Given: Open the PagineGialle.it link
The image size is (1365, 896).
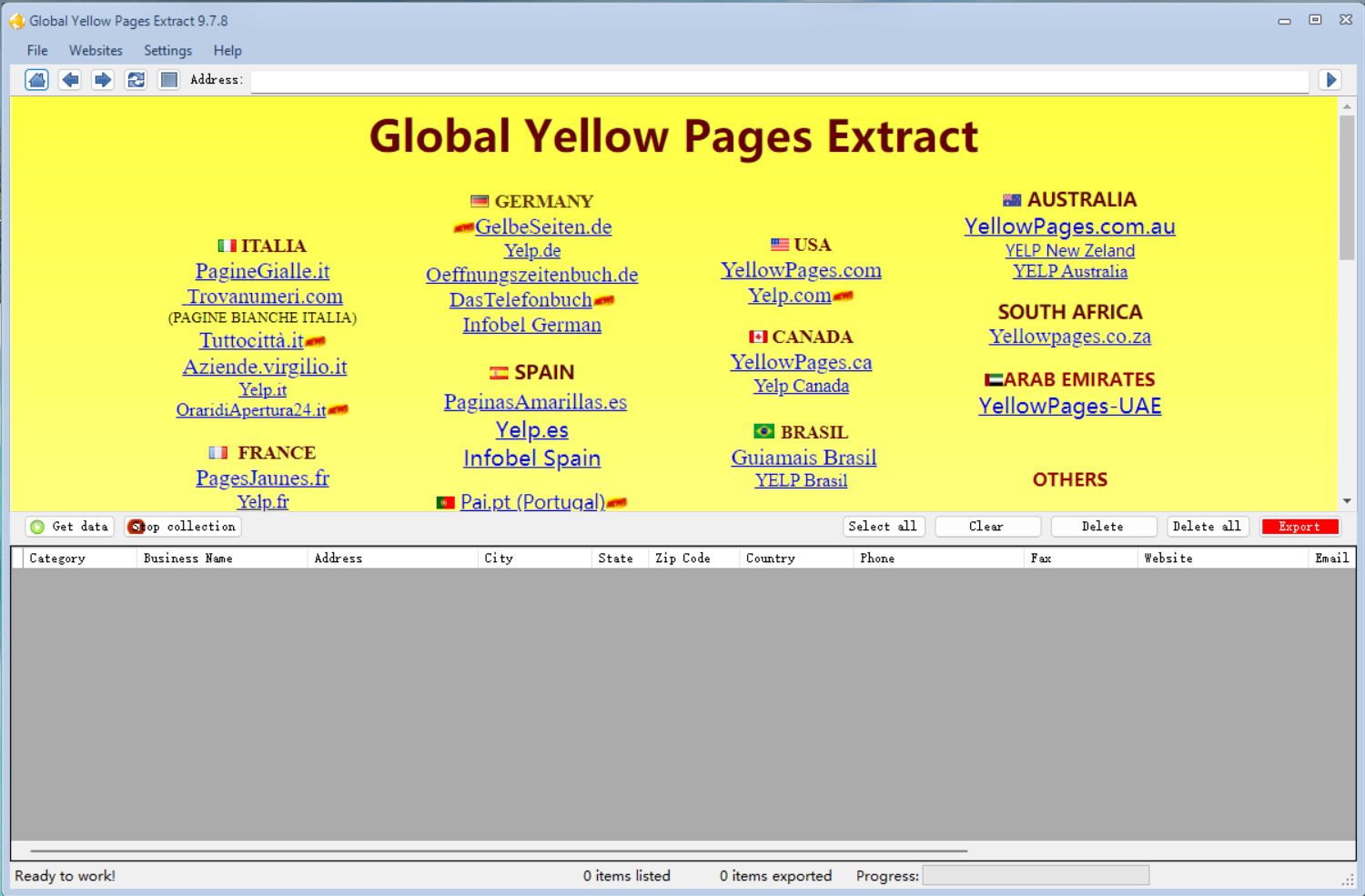Looking at the screenshot, I should coord(262,271).
